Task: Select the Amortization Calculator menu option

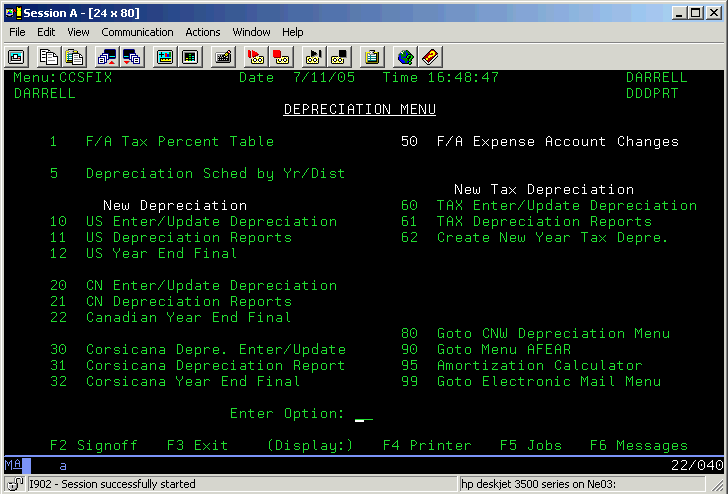Action: pos(539,365)
